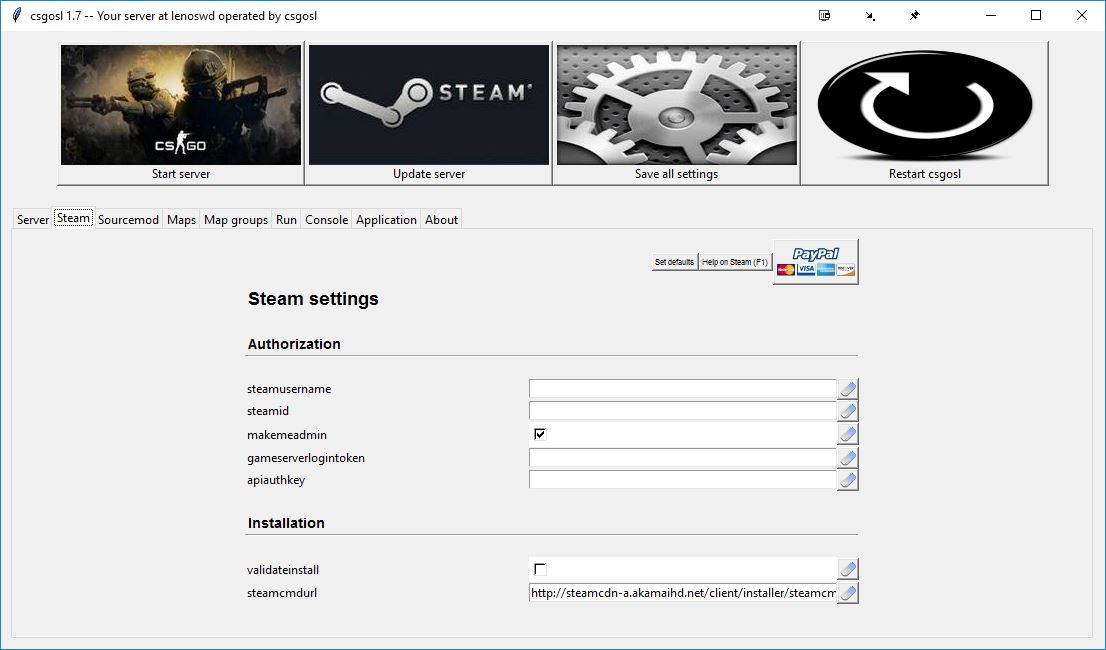This screenshot has height=650, width=1106.
Task: Click the edit icon next to steamid
Action: (848, 411)
